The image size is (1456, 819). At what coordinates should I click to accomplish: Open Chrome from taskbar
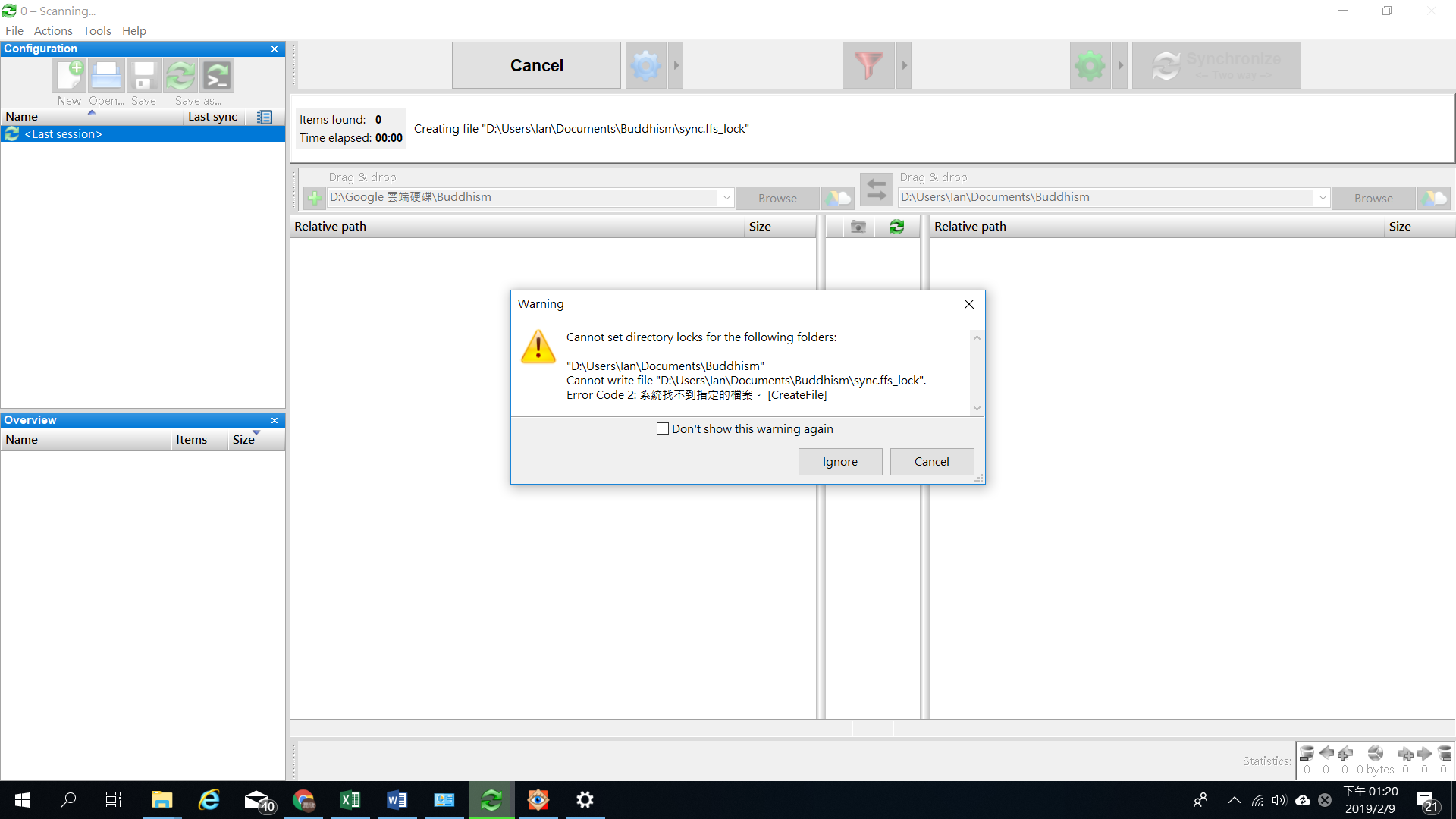[x=303, y=800]
